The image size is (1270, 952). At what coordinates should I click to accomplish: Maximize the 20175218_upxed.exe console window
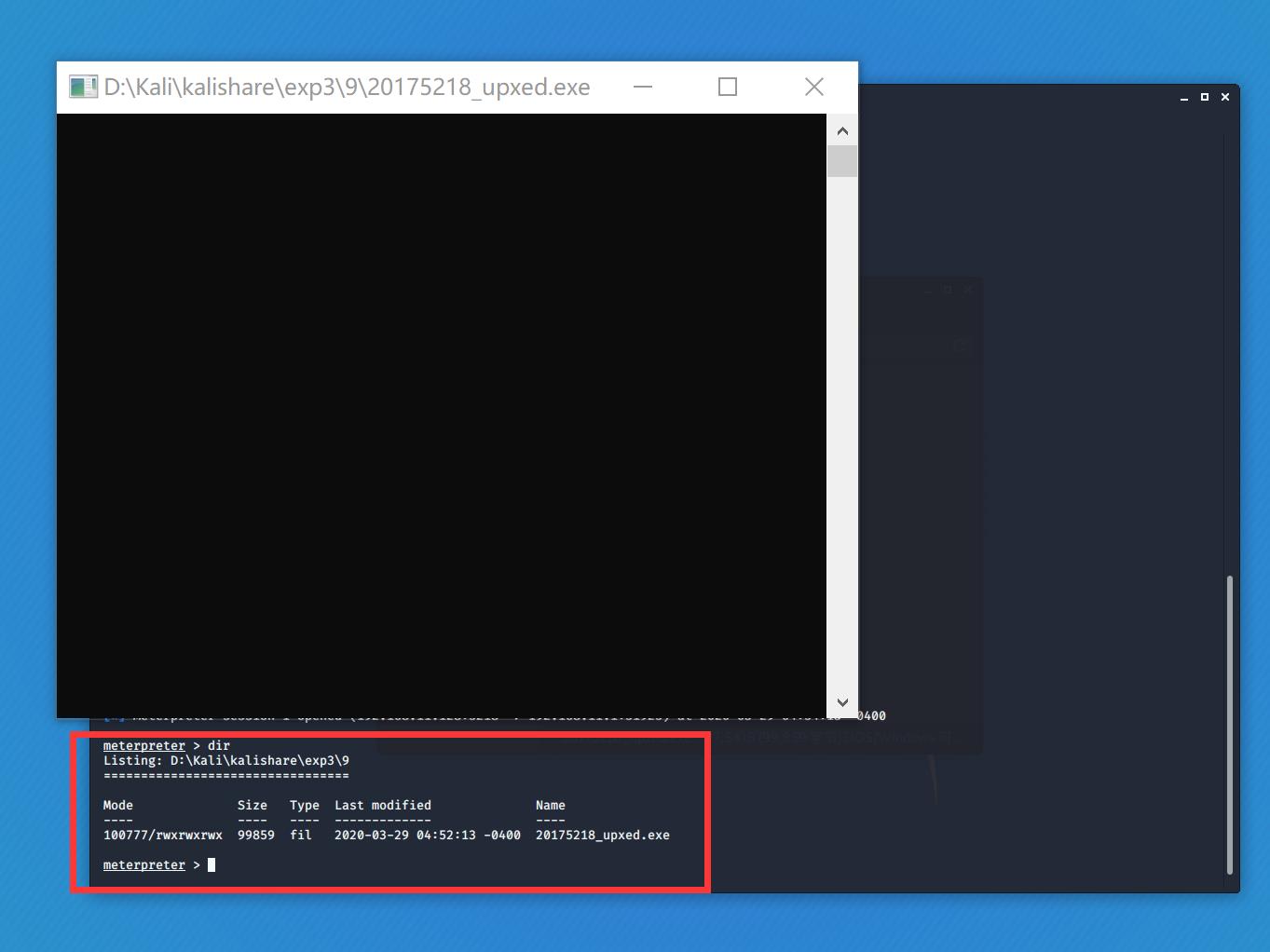(728, 87)
